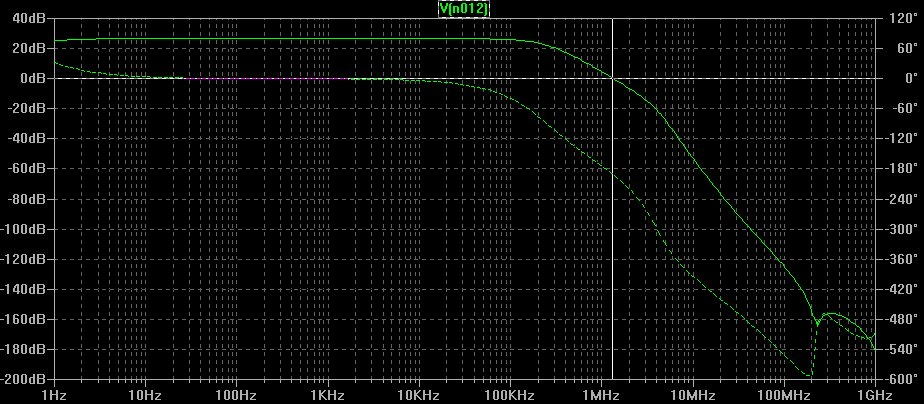
Task: Click the 40dB left axis label
Action: (x=31, y=18)
